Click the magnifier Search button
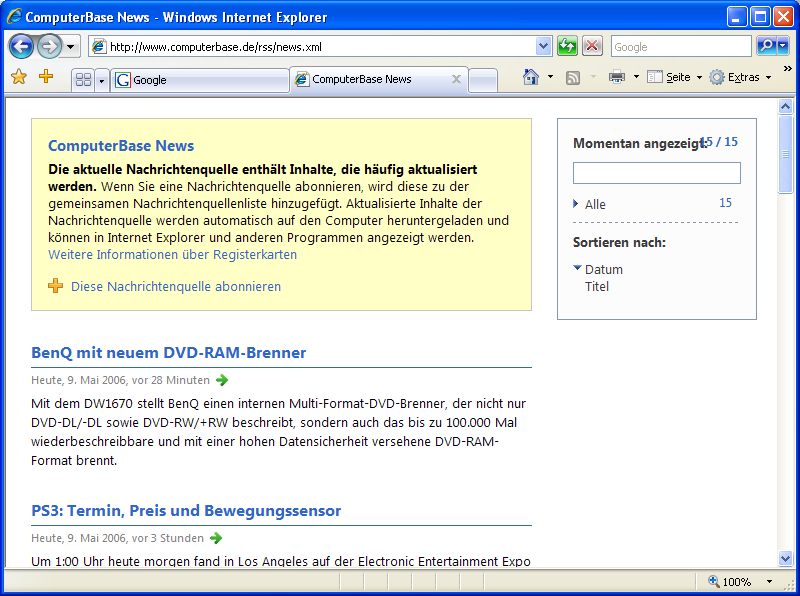Image resolution: width=800 pixels, height=596 pixels. [765, 46]
